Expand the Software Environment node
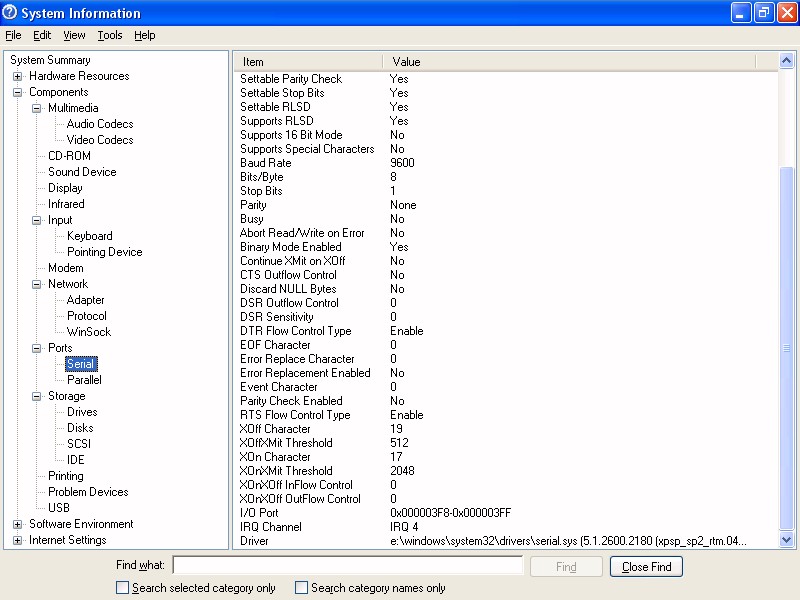This screenshot has width=800, height=600. [18, 524]
